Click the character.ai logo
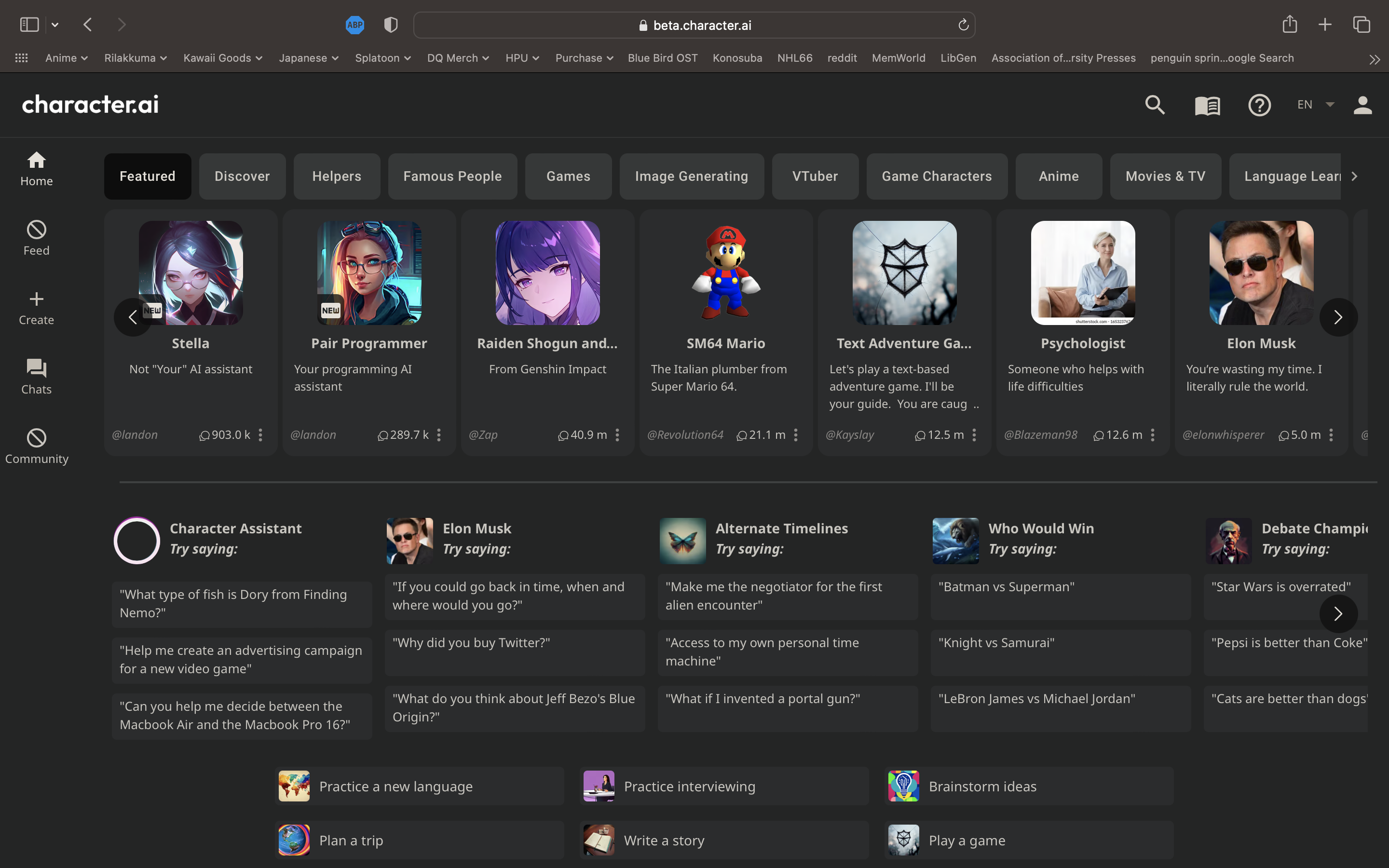The image size is (1389, 868). click(x=90, y=105)
